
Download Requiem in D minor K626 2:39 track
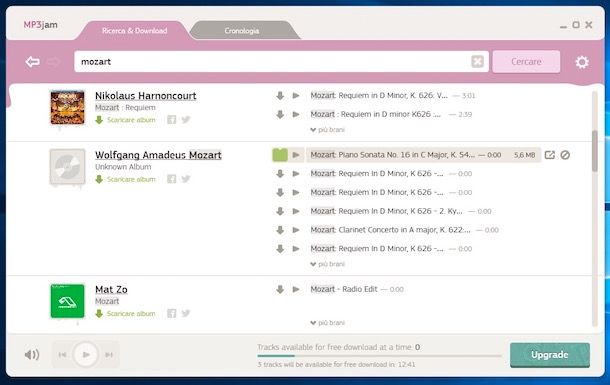pyautogui.click(x=280, y=114)
